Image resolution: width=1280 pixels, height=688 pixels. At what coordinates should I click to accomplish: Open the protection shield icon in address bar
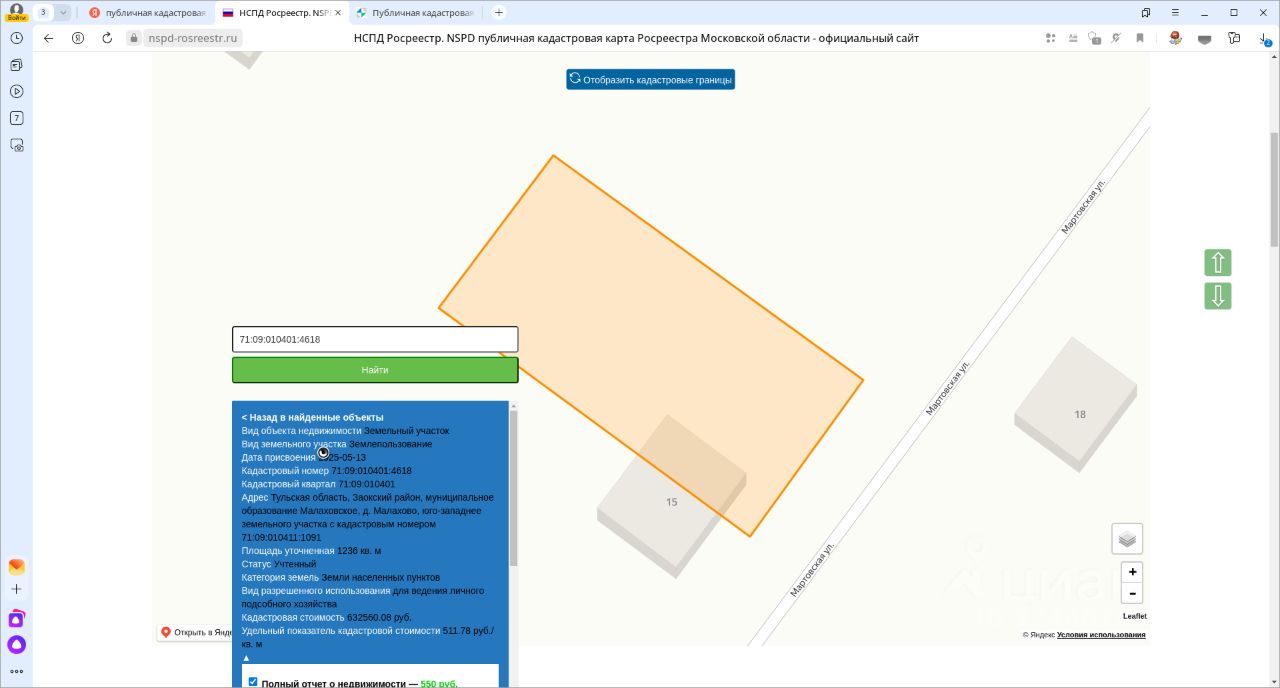[1095, 38]
